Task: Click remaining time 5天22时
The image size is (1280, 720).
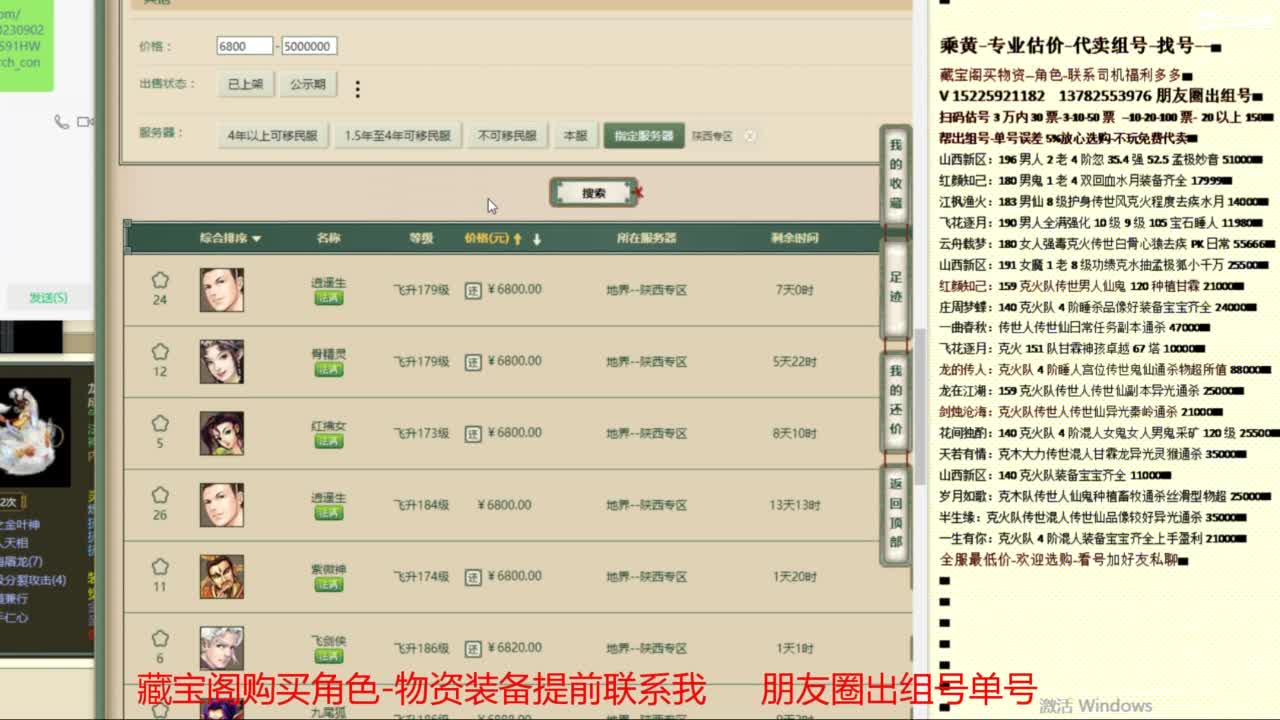Action: tap(795, 362)
